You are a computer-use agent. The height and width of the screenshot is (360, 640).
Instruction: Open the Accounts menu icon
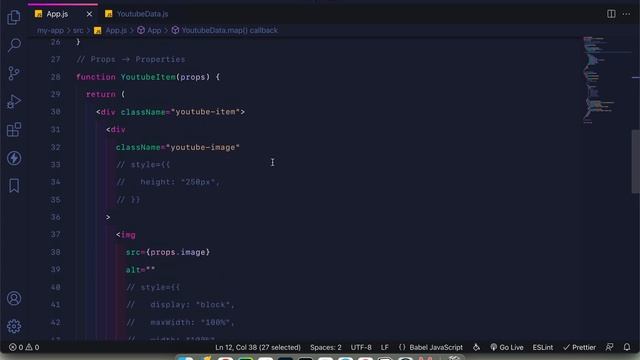14,298
